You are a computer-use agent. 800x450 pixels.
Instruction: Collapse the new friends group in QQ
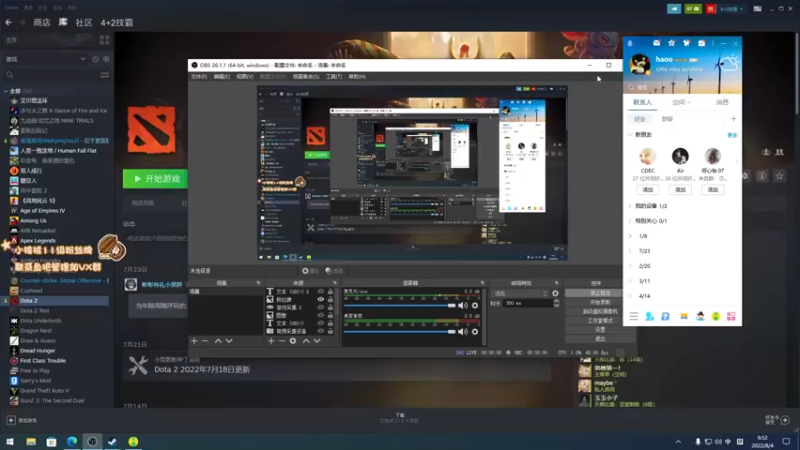pos(630,135)
